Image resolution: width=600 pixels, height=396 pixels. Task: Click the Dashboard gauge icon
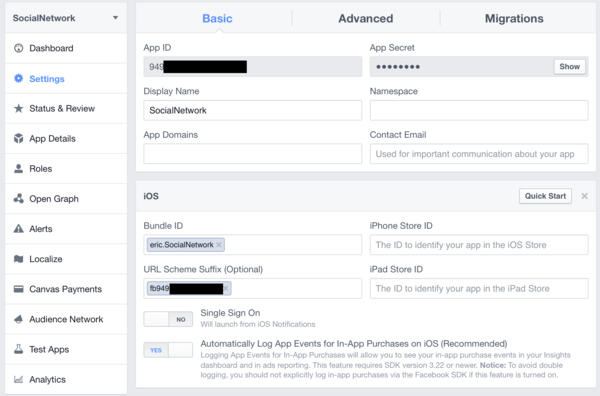[x=18, y=48]
